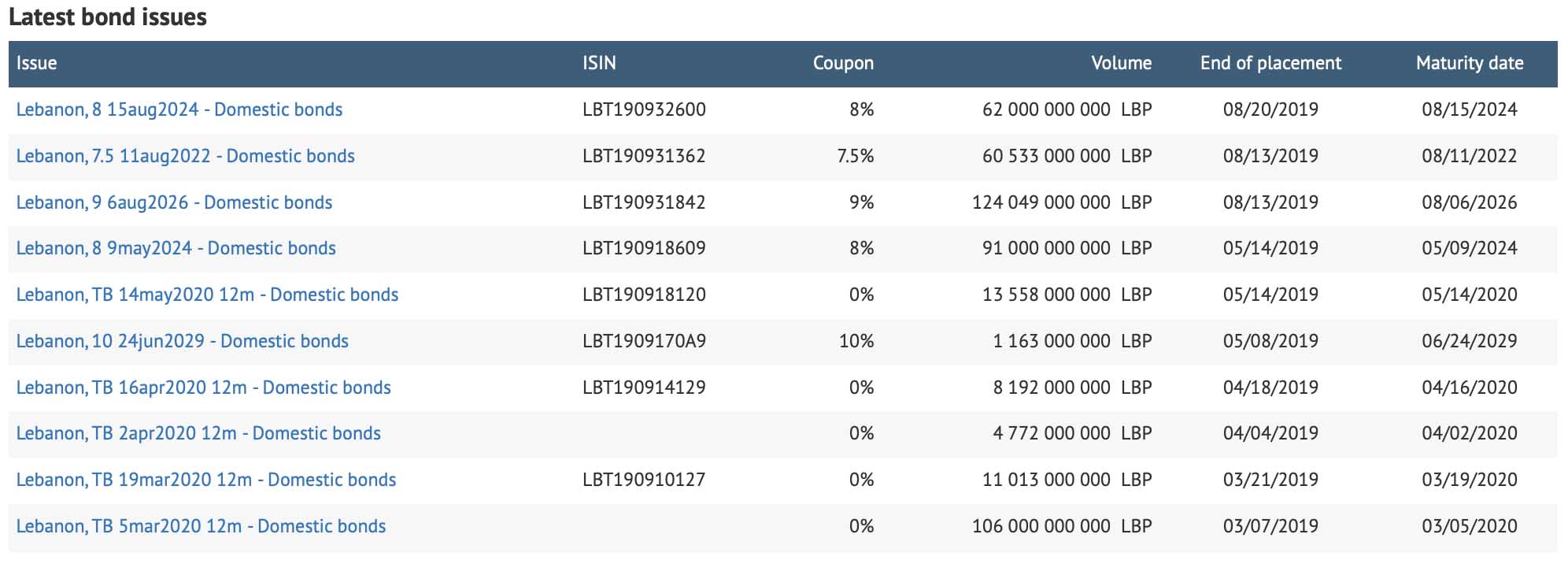Open Lebanon, 8 9may2024 Domestic bonds link
This screenshot has height=575, width=1568.
click(x=176, y=248)
